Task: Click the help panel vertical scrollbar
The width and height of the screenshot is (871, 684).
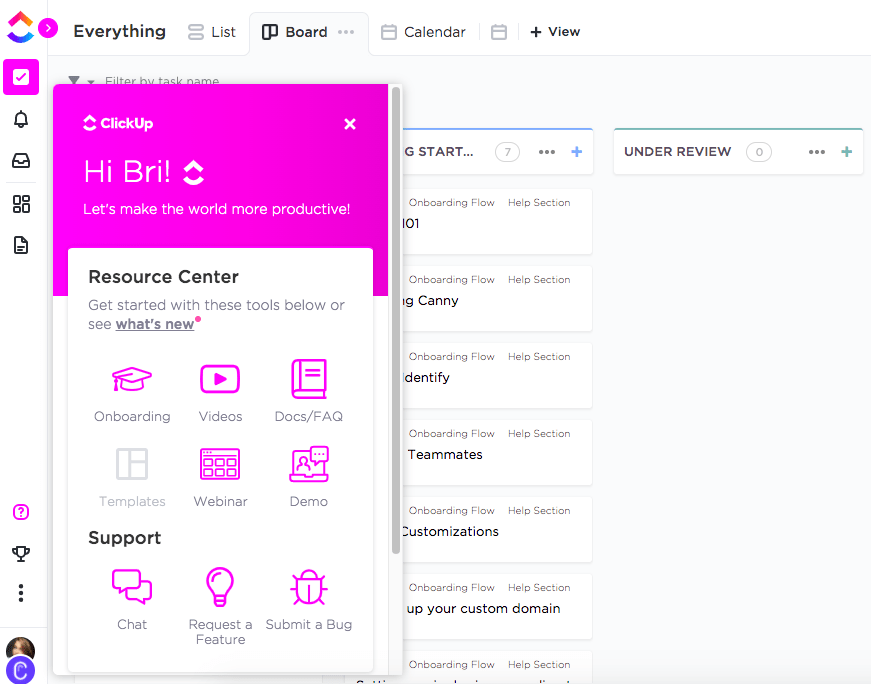Action: point(396,321)
